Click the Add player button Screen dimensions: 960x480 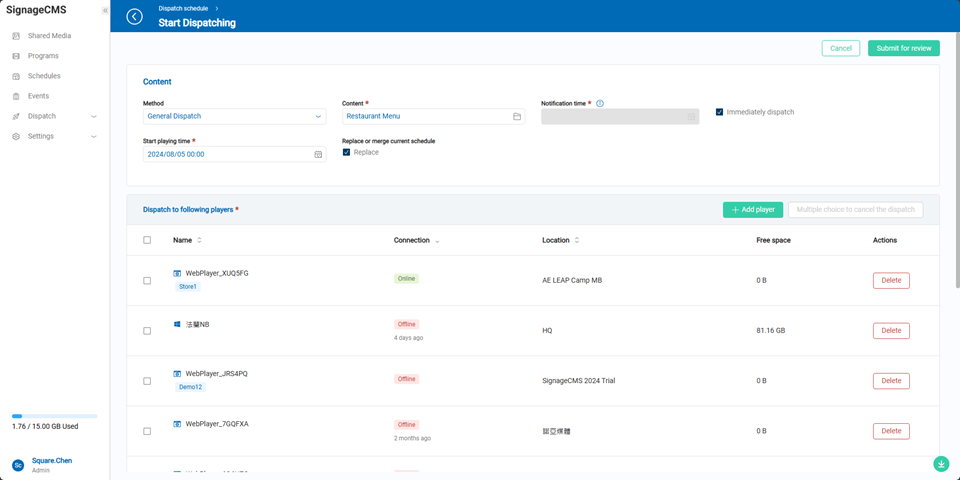click(752, 210)
